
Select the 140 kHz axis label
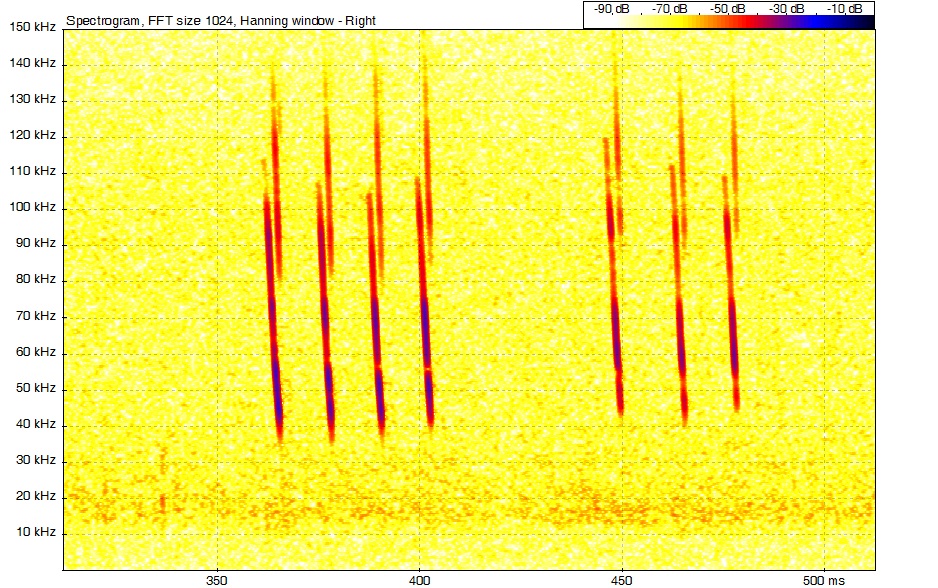(32, 63)
